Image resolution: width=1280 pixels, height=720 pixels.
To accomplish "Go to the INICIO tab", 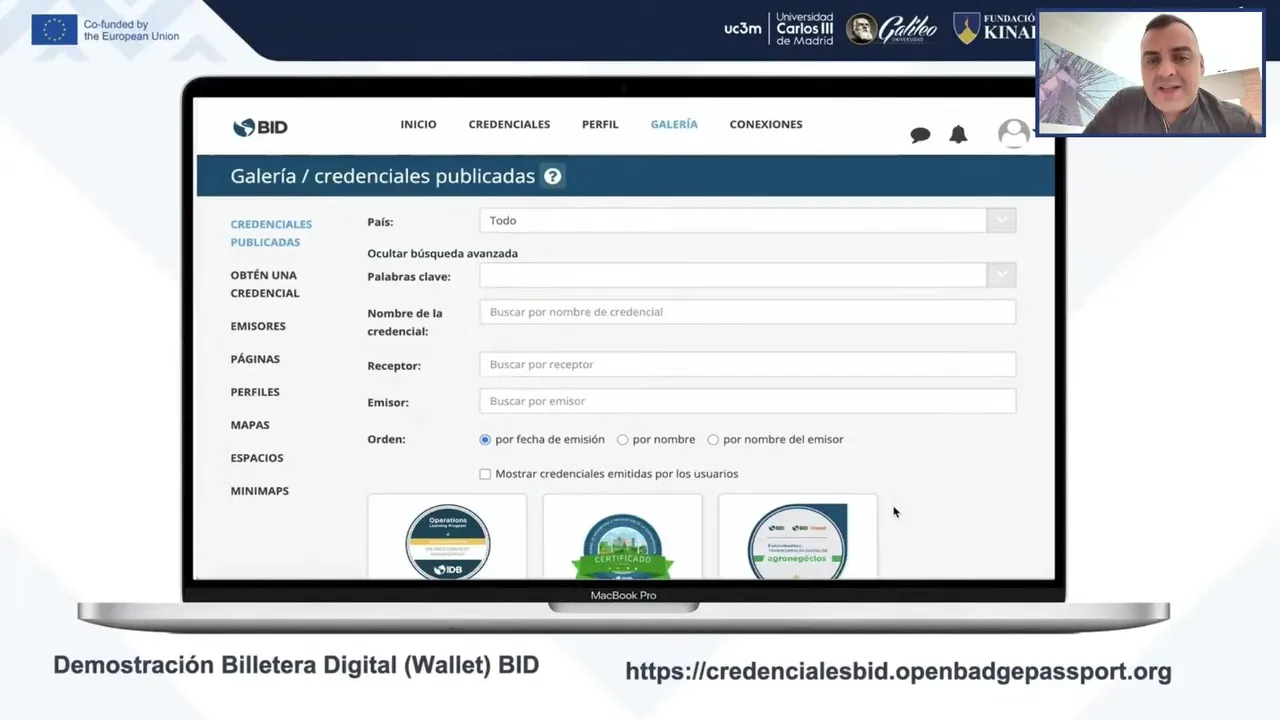I will [418, 124].
